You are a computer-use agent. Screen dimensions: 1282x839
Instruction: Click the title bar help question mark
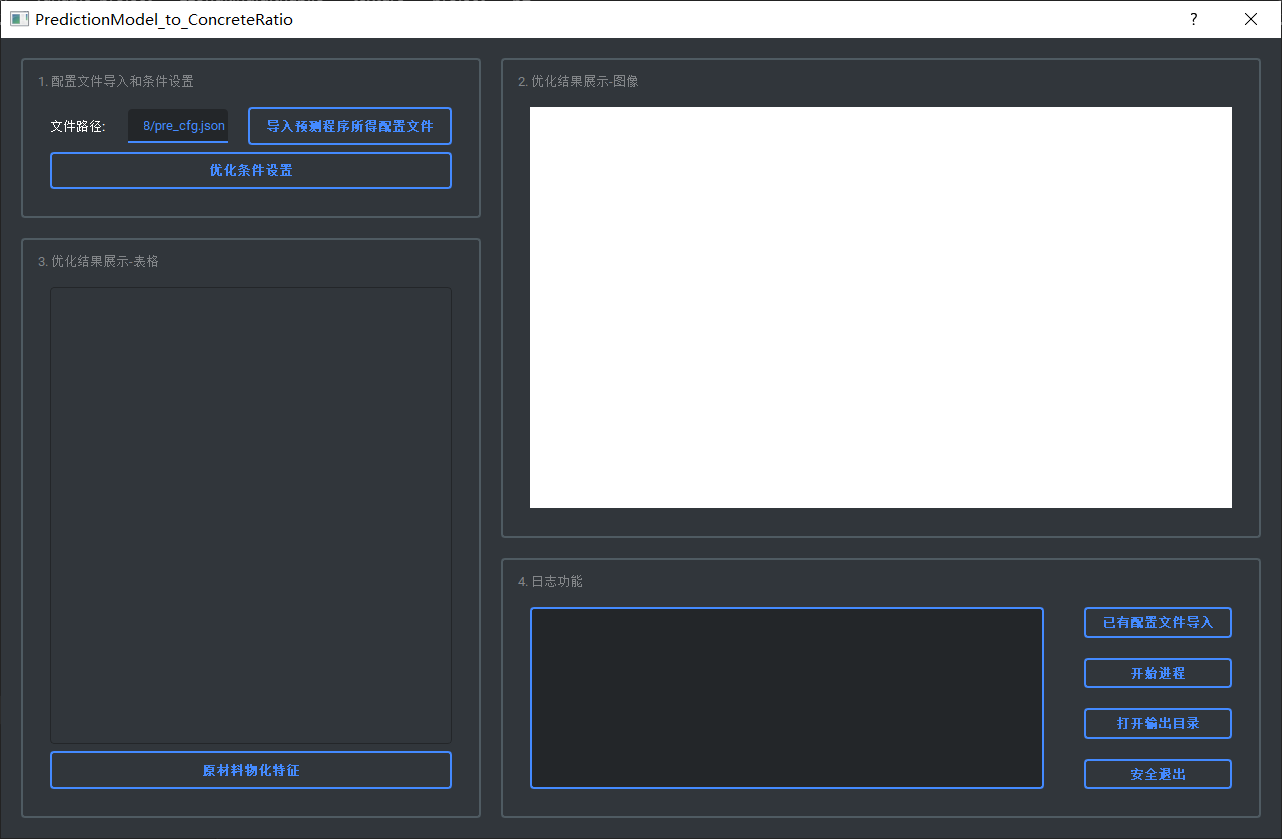click(1194, 19)
